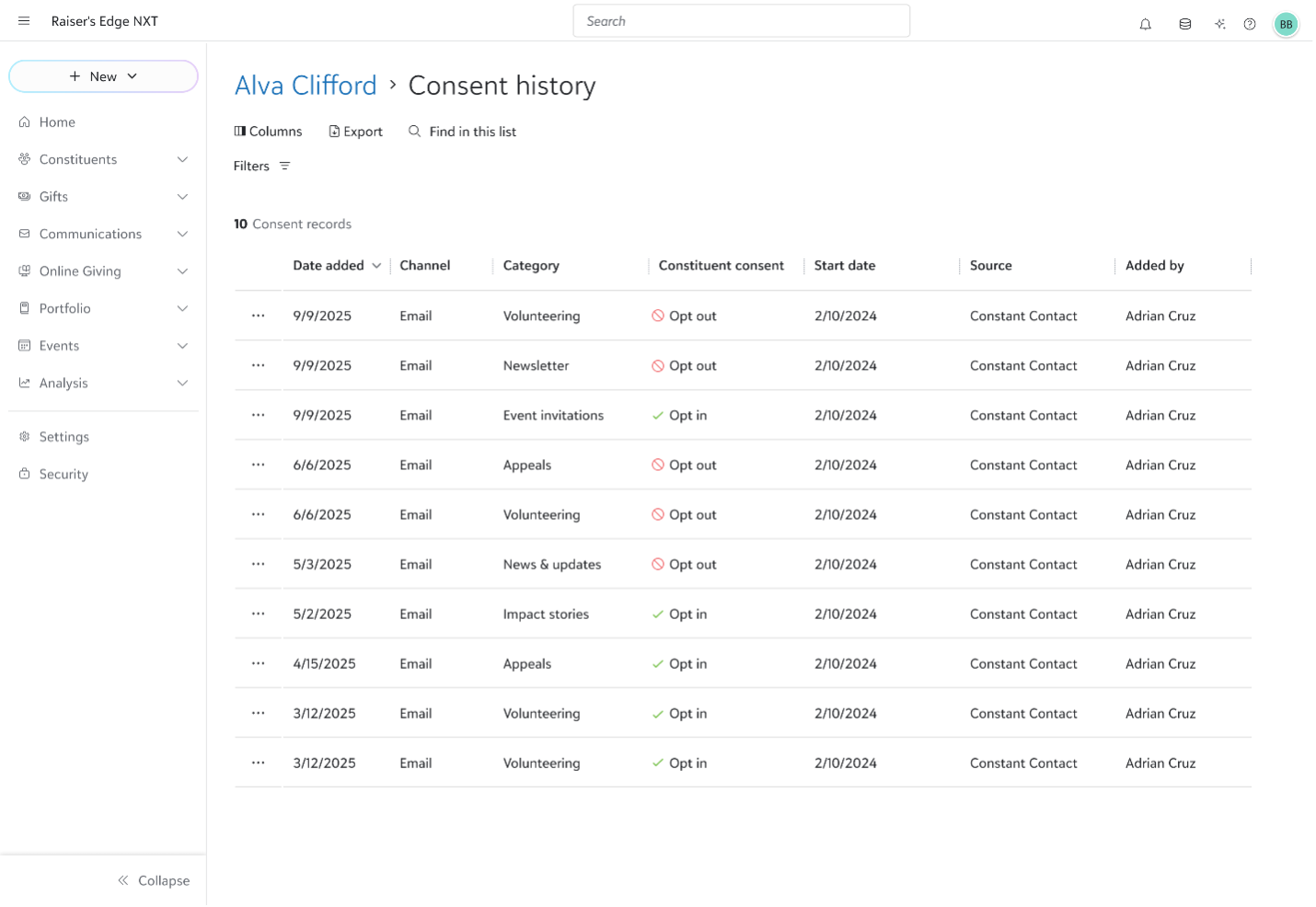Viewport: 1316px width, 907px height.
Task: Click the News & updates category cell
Action: 552,564
